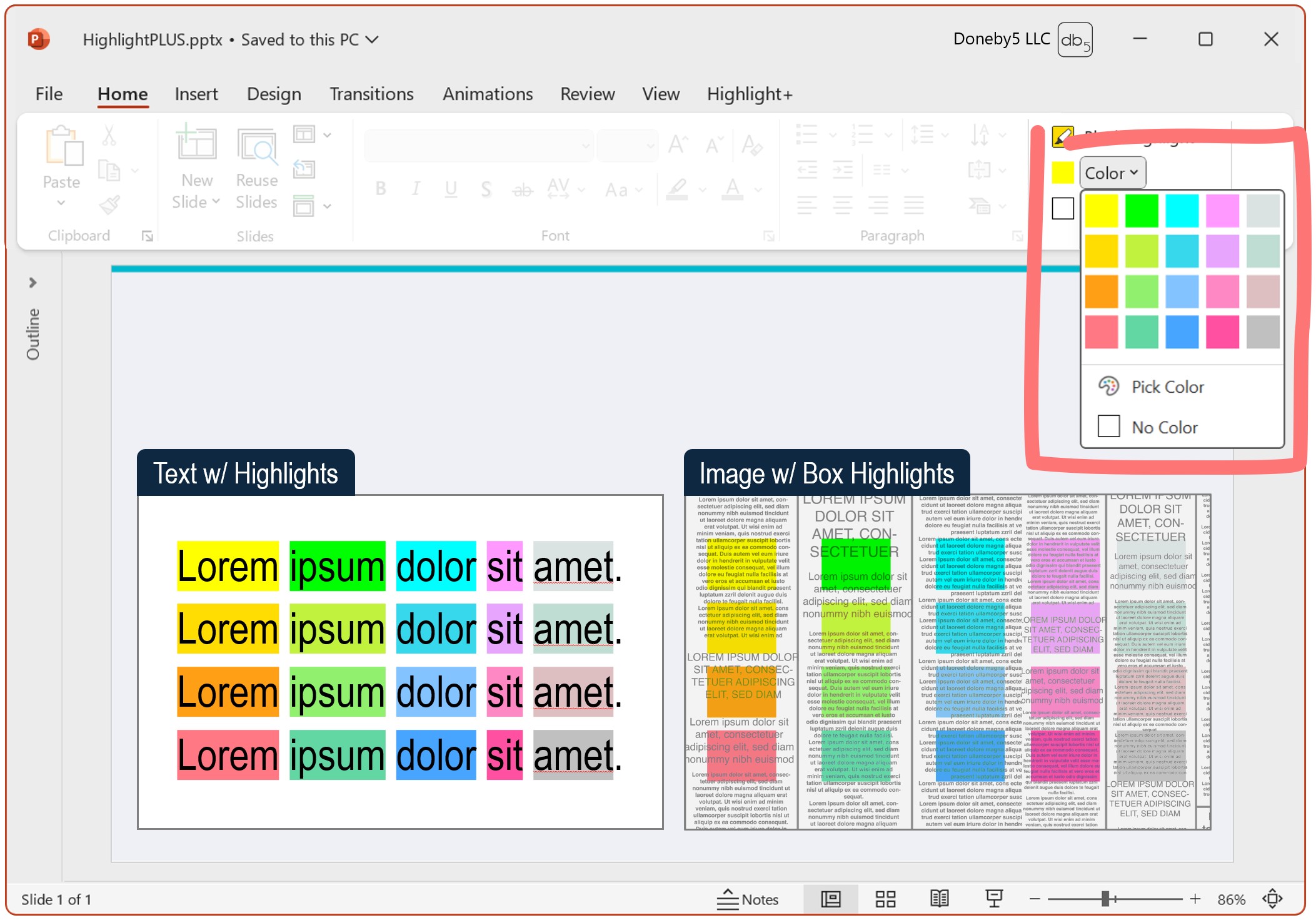Switch to Reading View
Screen dimensions: 1316x920
tap(939, 899)
